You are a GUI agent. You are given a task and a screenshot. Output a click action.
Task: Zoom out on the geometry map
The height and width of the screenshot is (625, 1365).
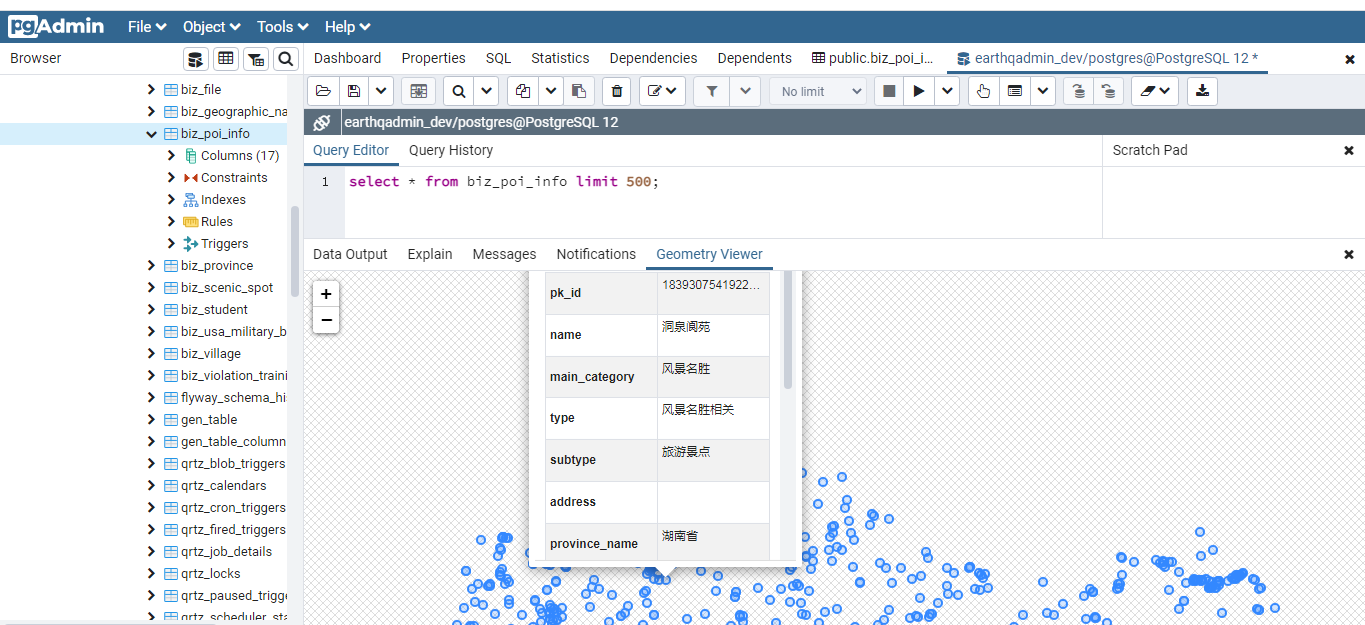pos(326,320)
